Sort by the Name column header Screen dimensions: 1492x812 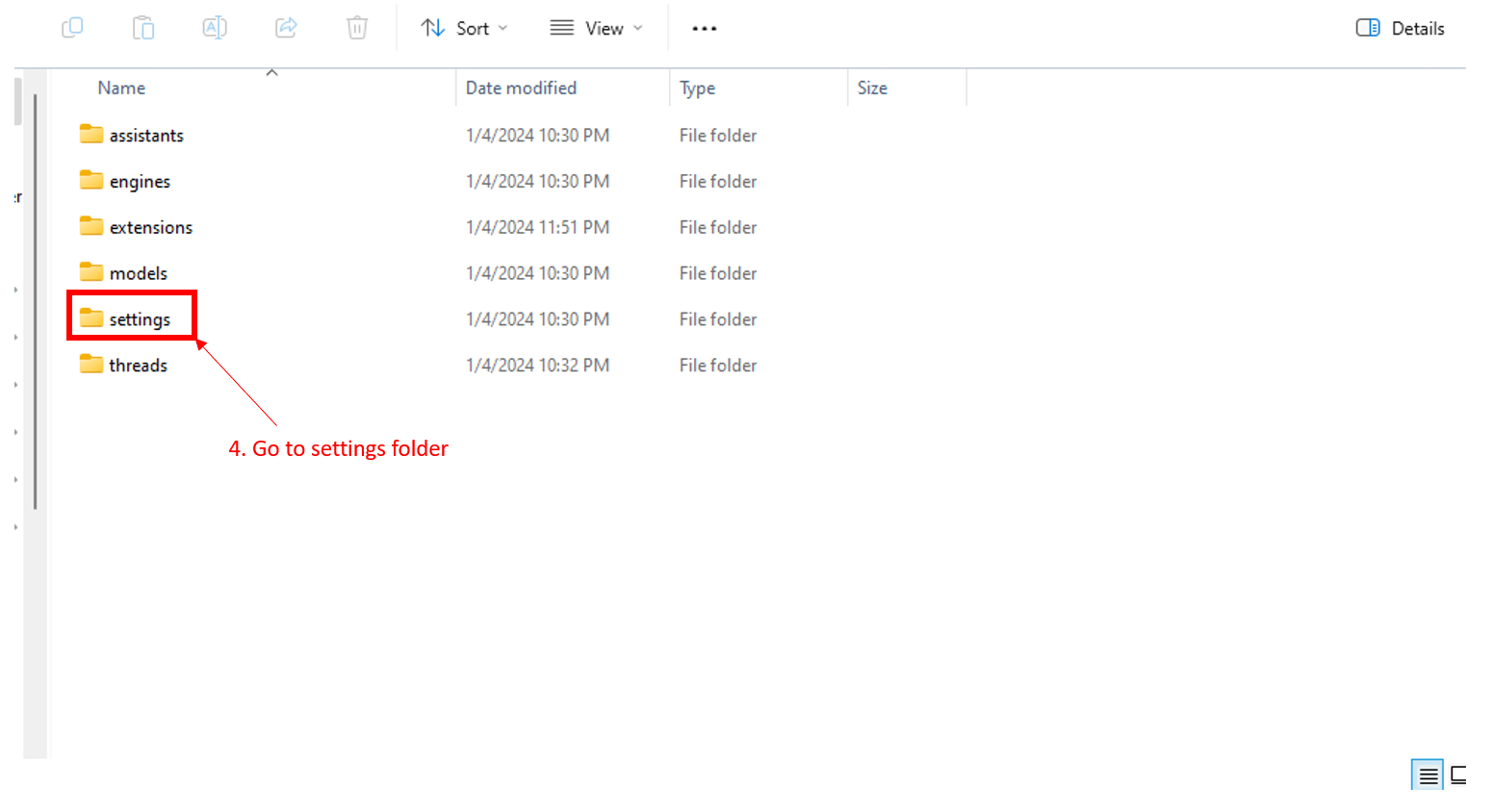pos(122,88)
